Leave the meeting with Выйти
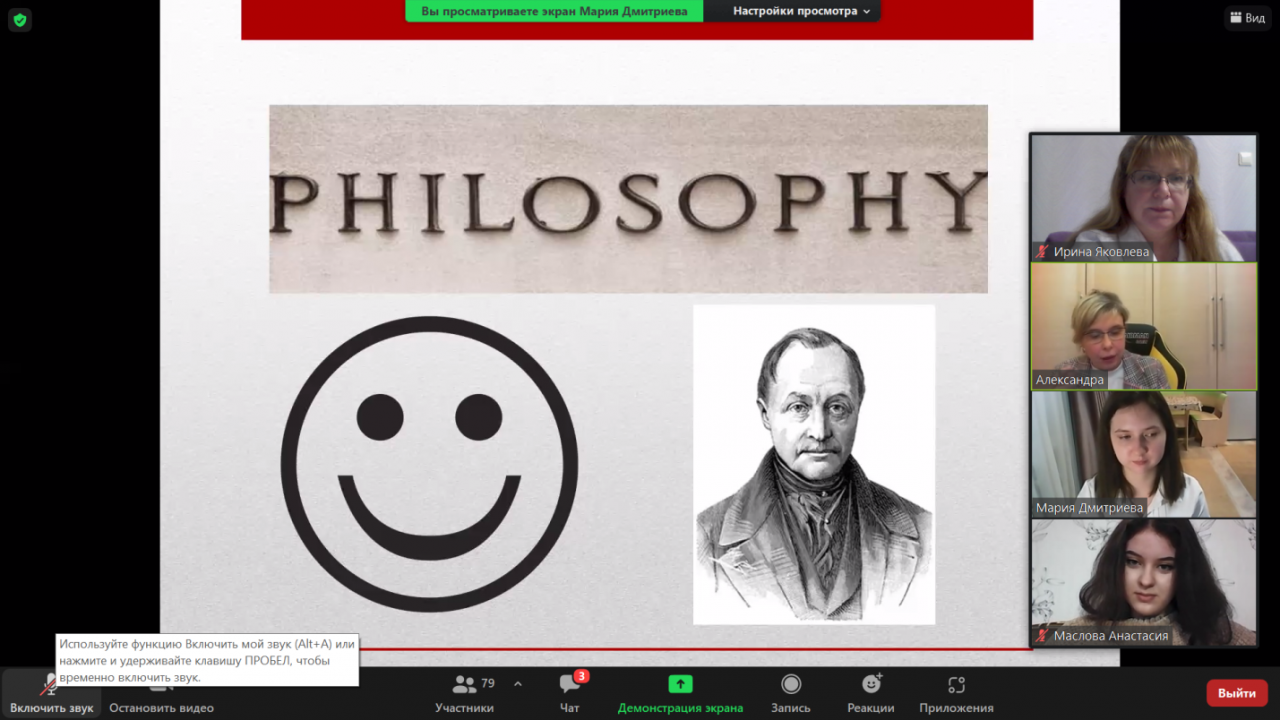 point(1236,693)
